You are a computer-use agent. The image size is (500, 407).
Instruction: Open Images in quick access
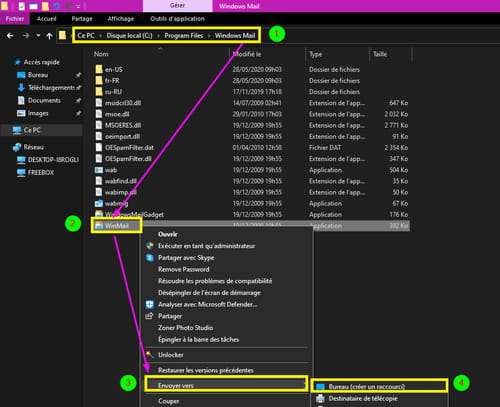[x=38, y=113]
